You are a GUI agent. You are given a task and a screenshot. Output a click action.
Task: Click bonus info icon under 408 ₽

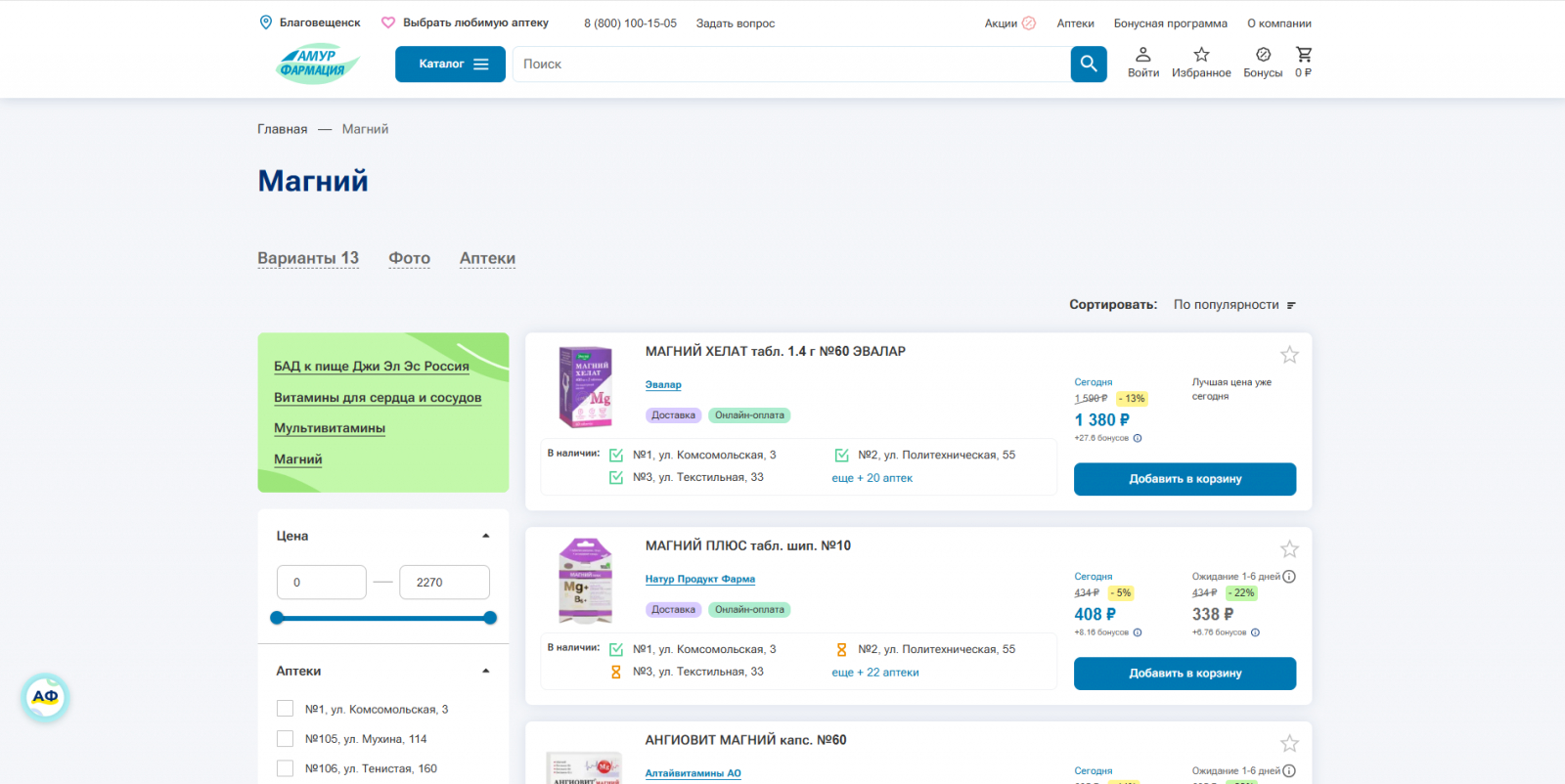point(1138,632)
